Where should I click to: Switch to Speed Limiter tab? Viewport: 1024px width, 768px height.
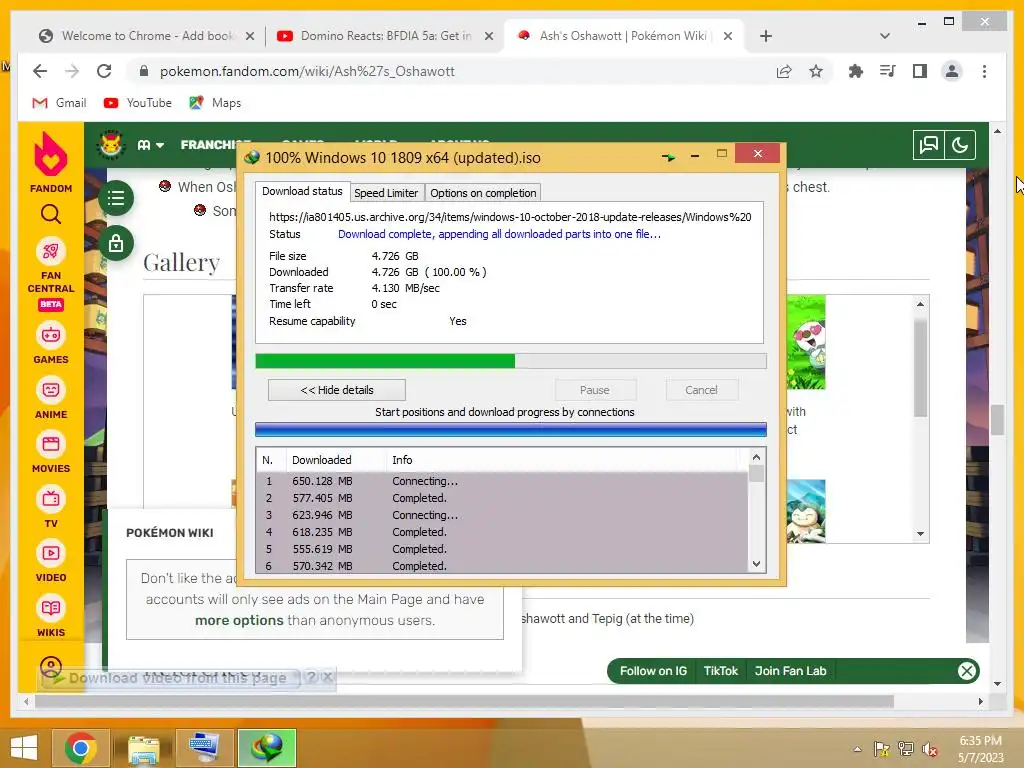pyautogui.click(x=386, y=193)
